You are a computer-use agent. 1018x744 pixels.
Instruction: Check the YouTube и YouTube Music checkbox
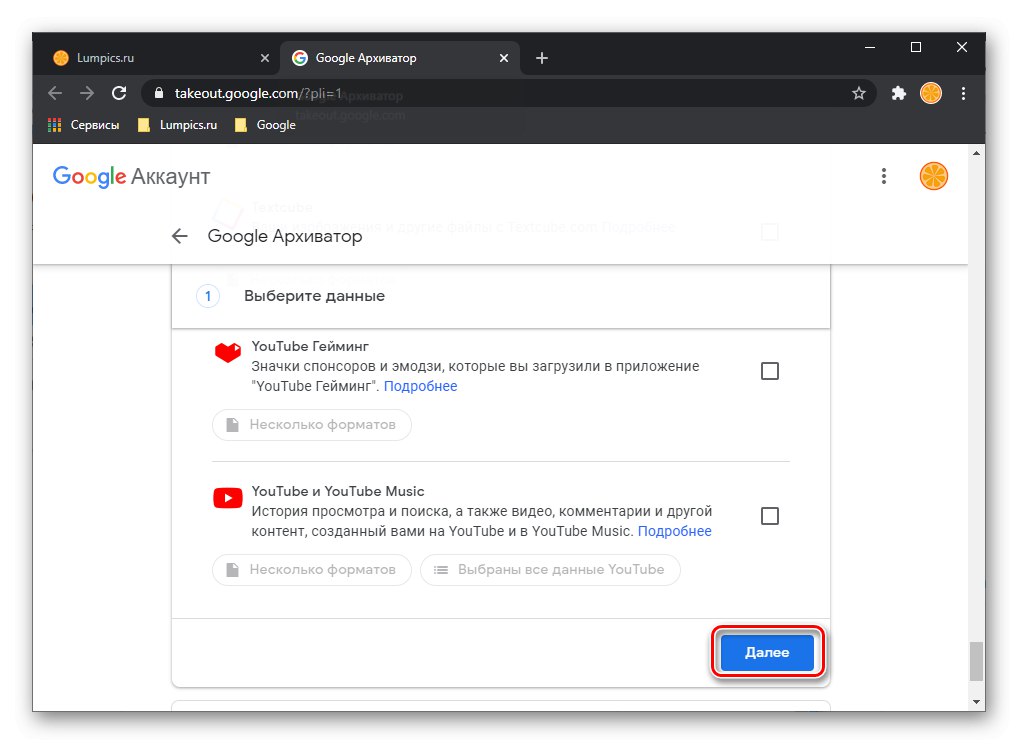(x=769, y=516)
